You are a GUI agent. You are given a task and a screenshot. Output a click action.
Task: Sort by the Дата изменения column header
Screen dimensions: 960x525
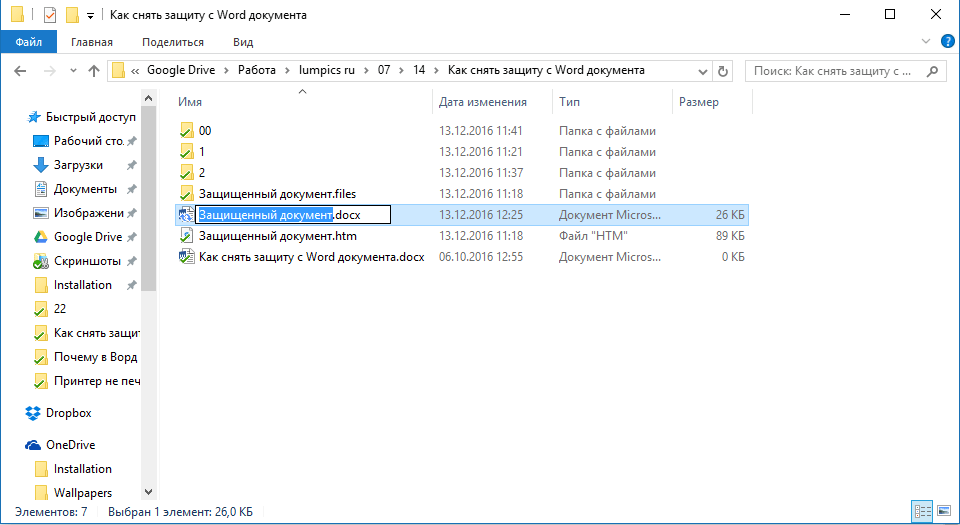[482, 102]
